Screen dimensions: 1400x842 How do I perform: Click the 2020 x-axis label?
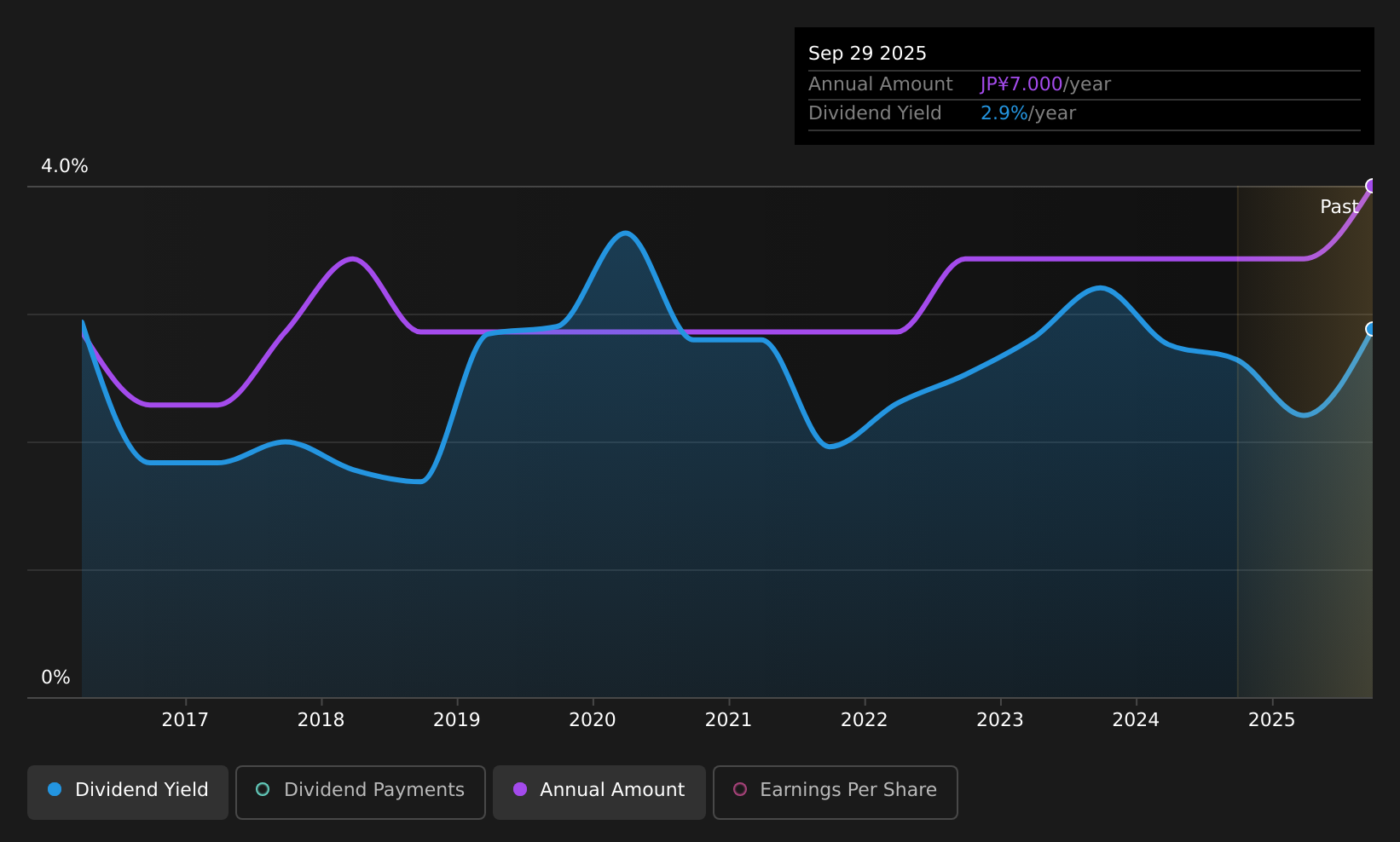(593, 720)
